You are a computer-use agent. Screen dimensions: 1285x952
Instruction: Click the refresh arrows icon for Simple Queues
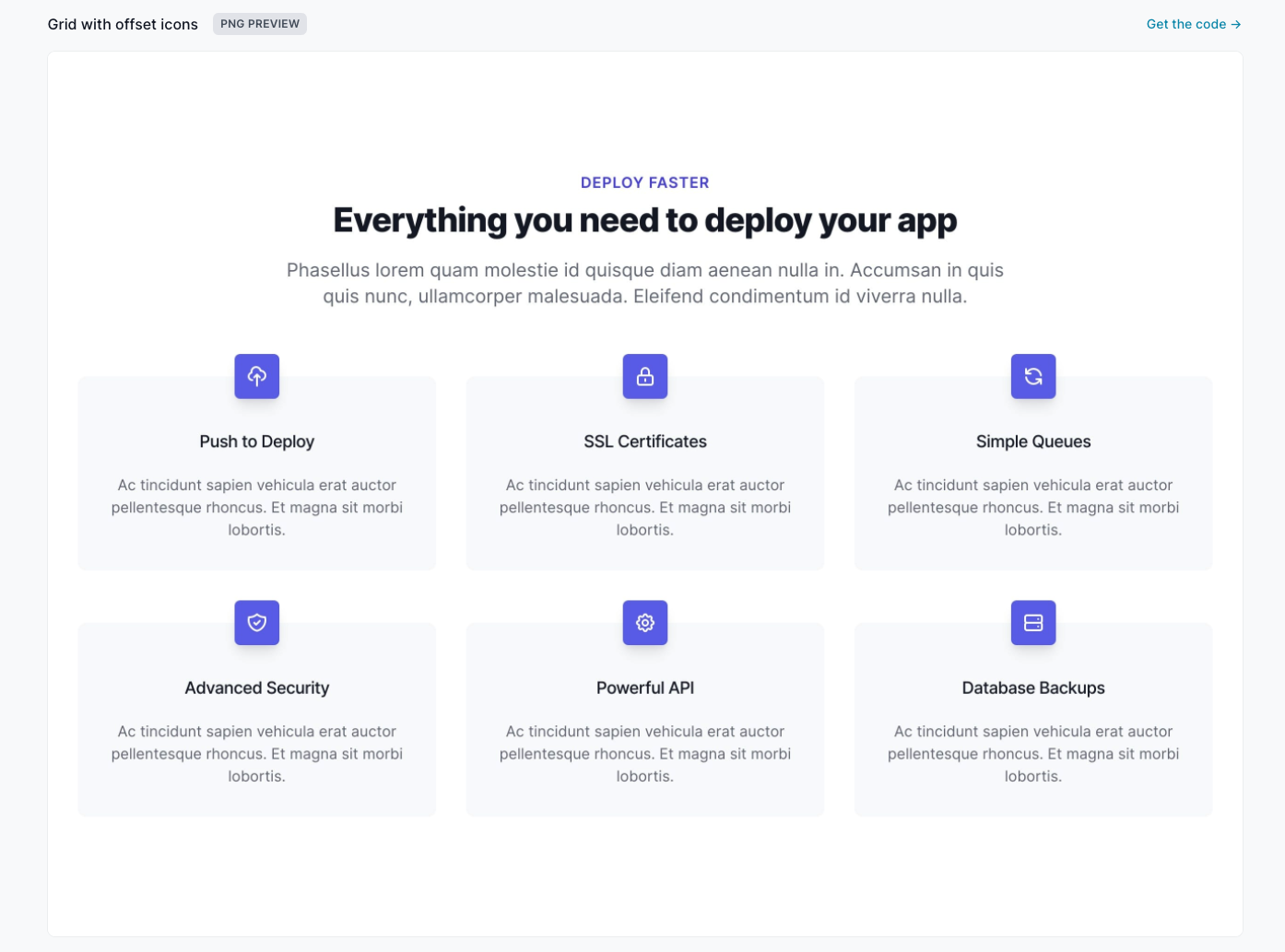point(1032,376)
